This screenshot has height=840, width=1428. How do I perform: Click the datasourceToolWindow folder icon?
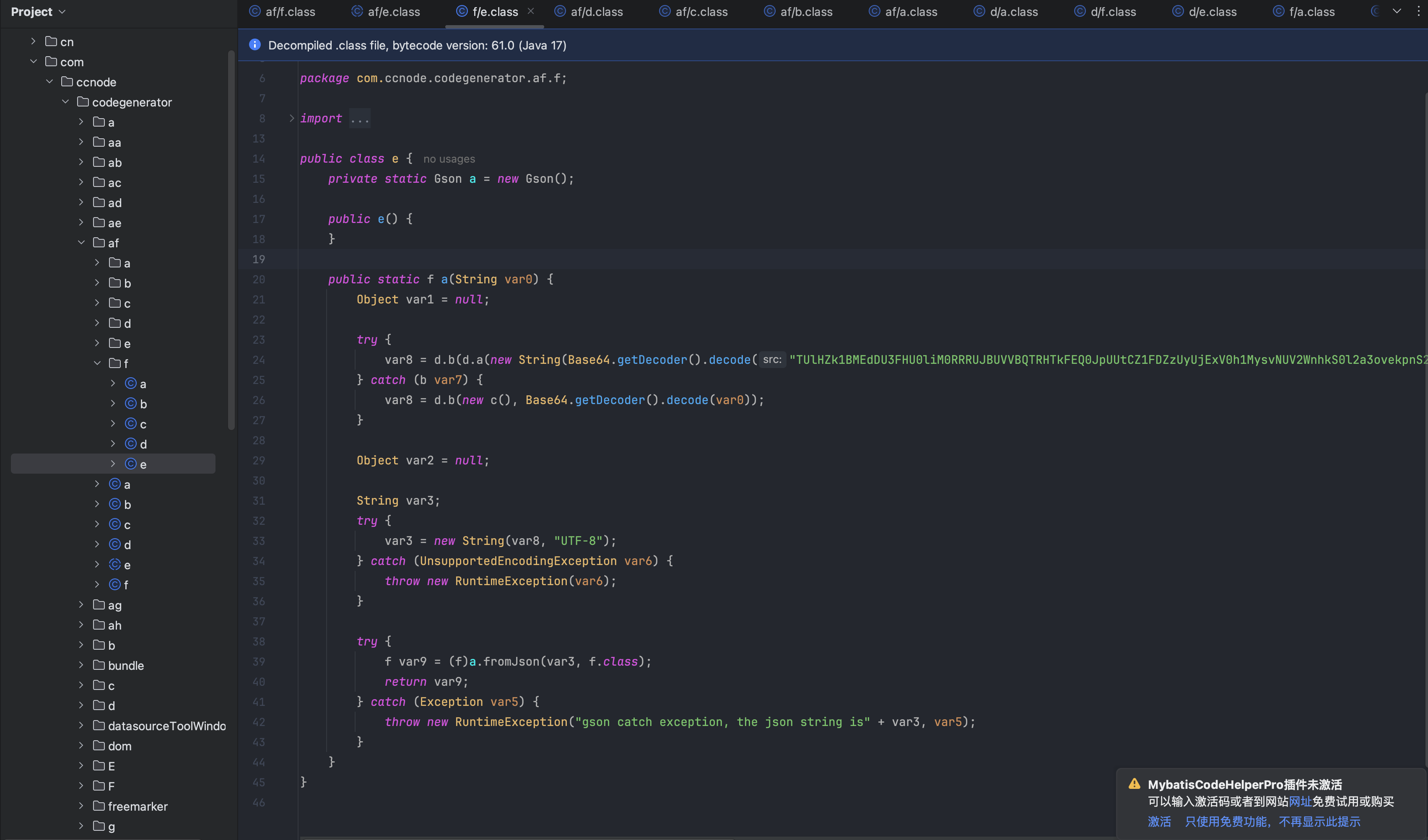99,726
